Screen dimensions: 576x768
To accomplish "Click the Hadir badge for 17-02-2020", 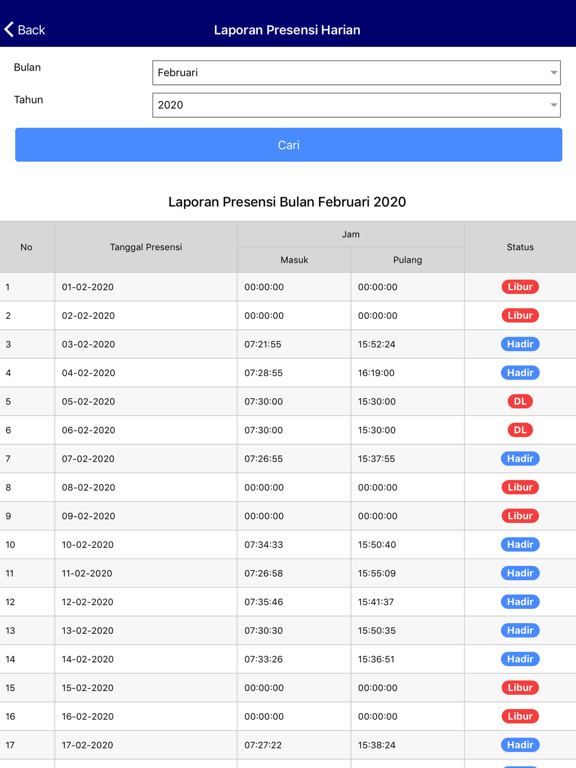I will tap(520, 745).
